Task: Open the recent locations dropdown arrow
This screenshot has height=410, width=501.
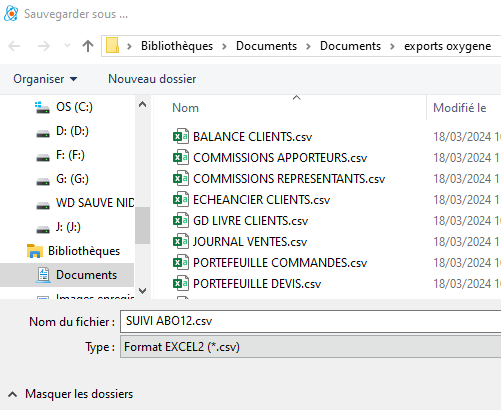Action: pos(67,45)
